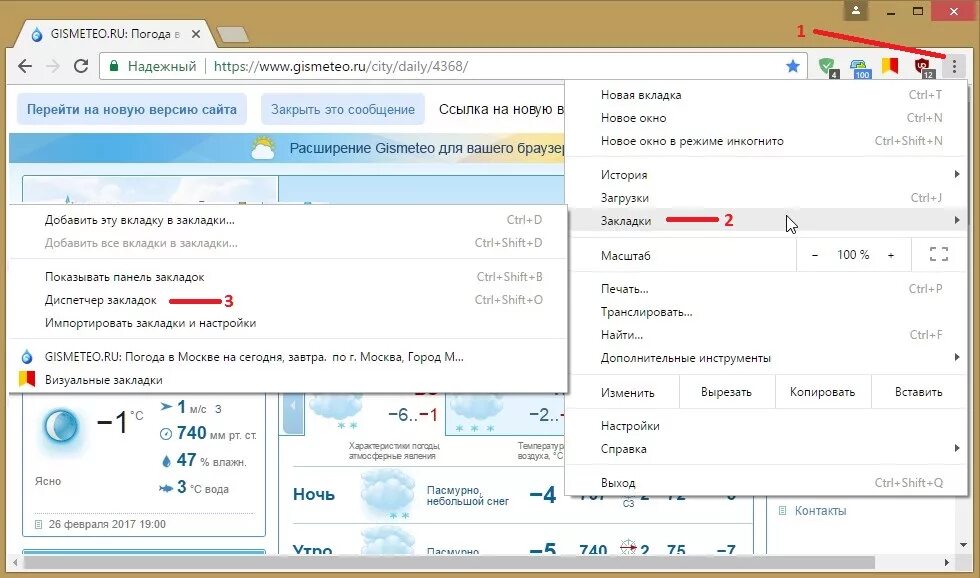Open Загрузки from the menu
Screen dimensions: 980x578
point(766,198)
